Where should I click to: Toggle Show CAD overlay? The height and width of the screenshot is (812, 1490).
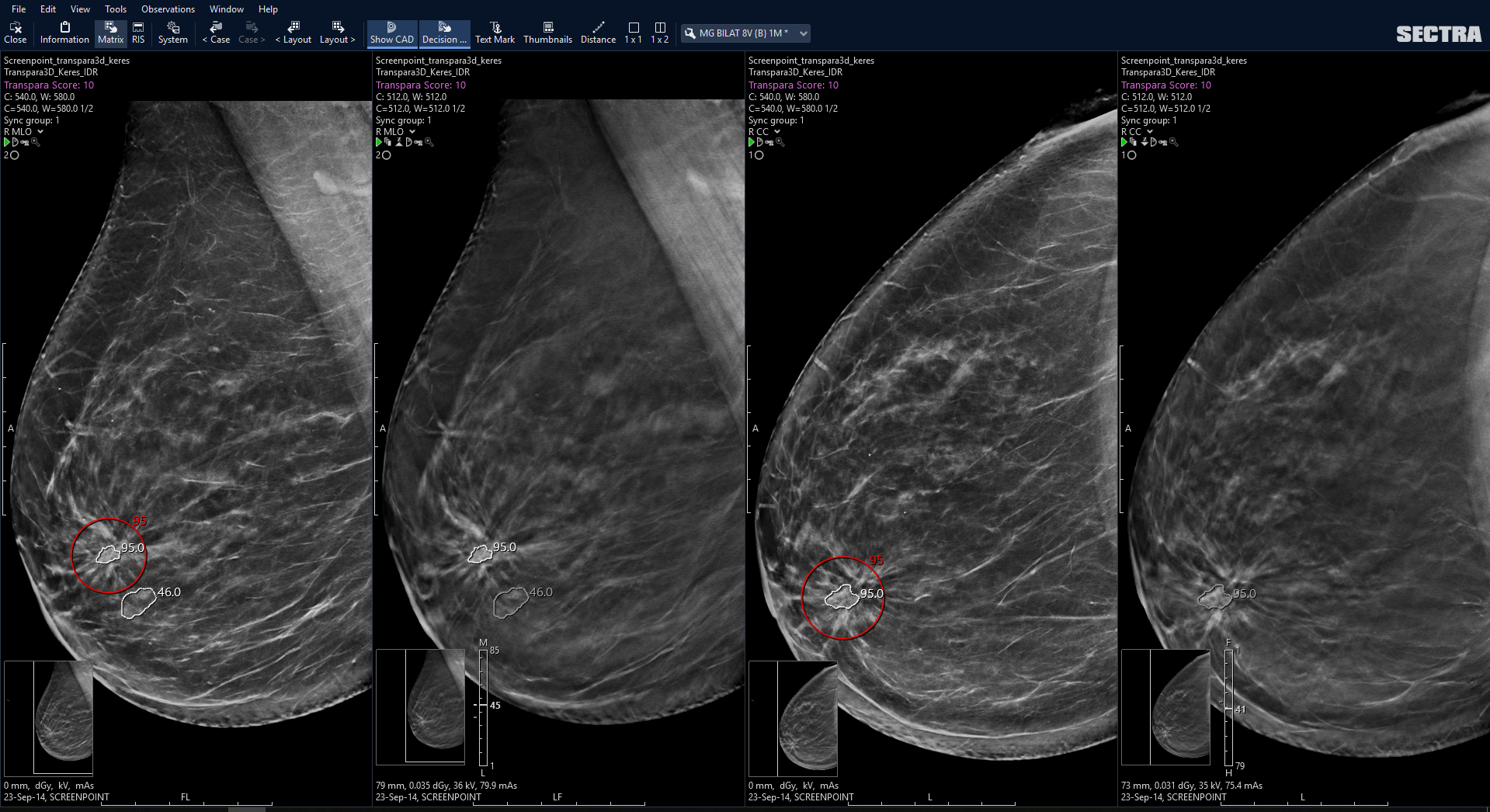tap(392, 33)
